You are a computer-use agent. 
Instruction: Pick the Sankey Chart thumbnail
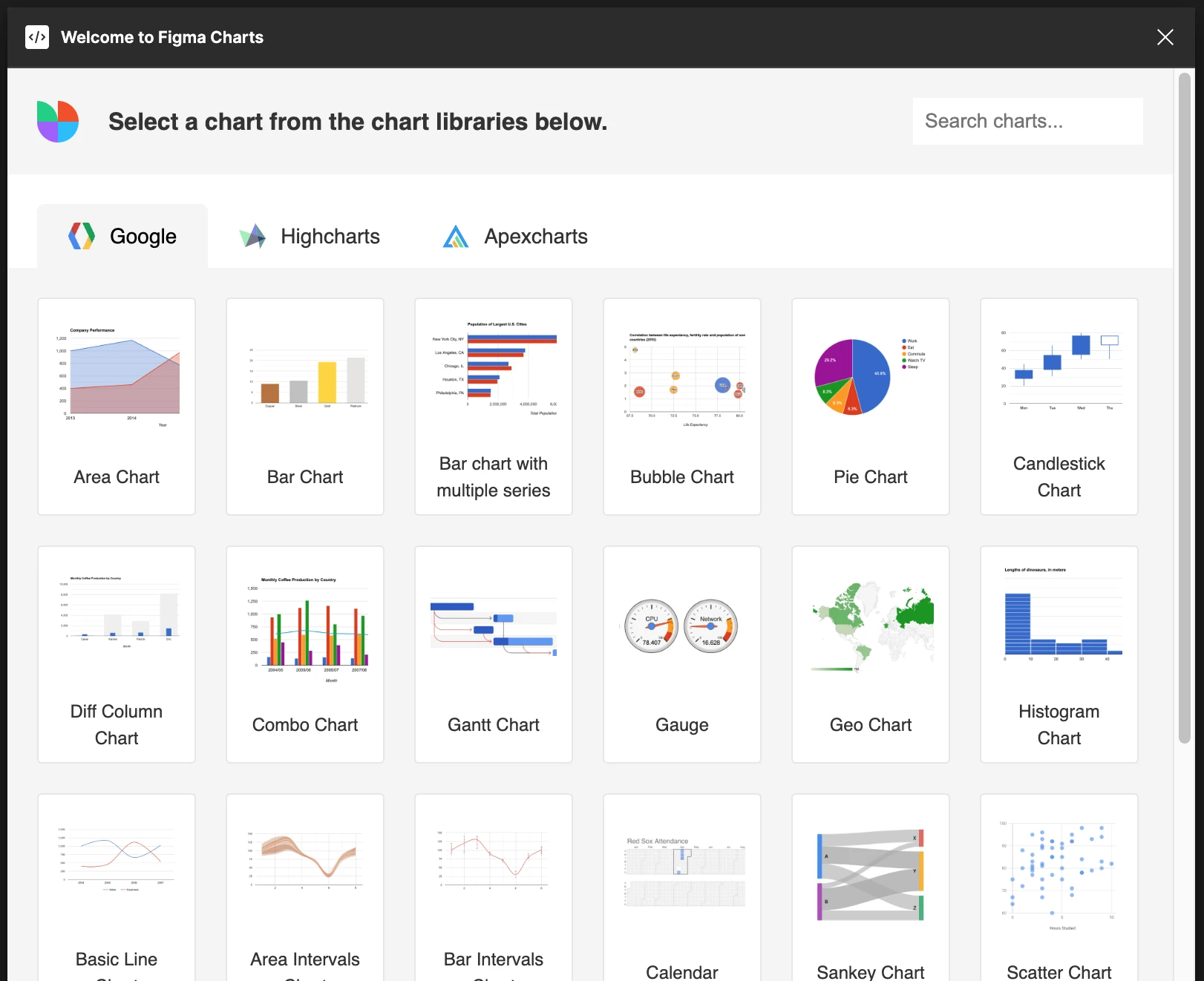tap(871, 876)
